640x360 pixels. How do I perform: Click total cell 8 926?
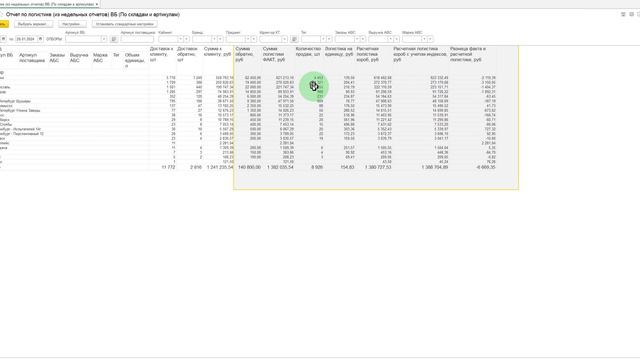pos(317,167)
